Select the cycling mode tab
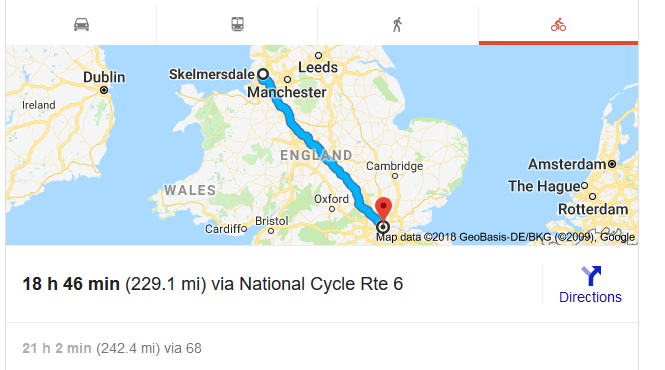The image size is (665, 370). [x=558, y=24]
